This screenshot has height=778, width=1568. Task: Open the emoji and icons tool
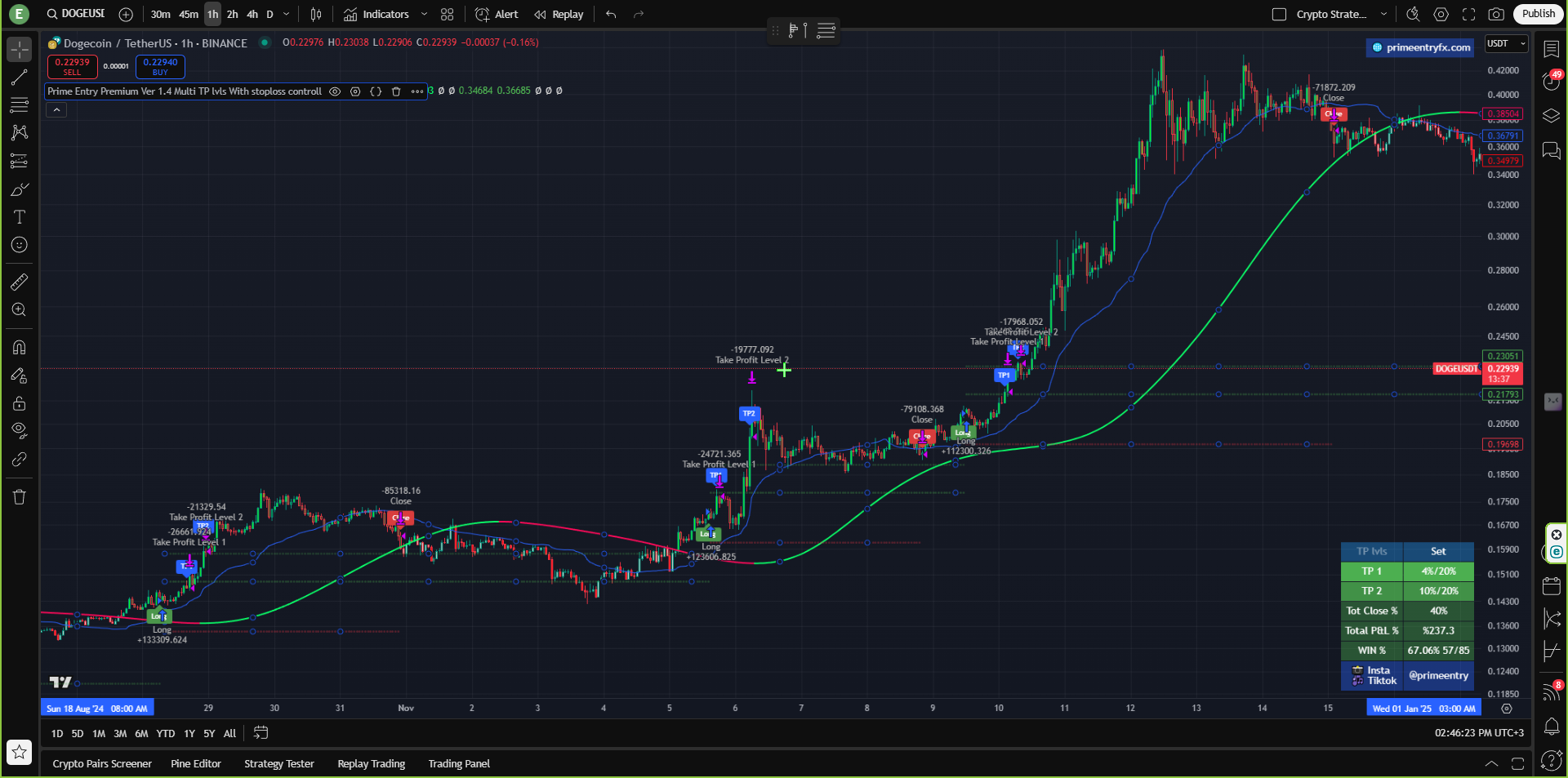point(20,245)
